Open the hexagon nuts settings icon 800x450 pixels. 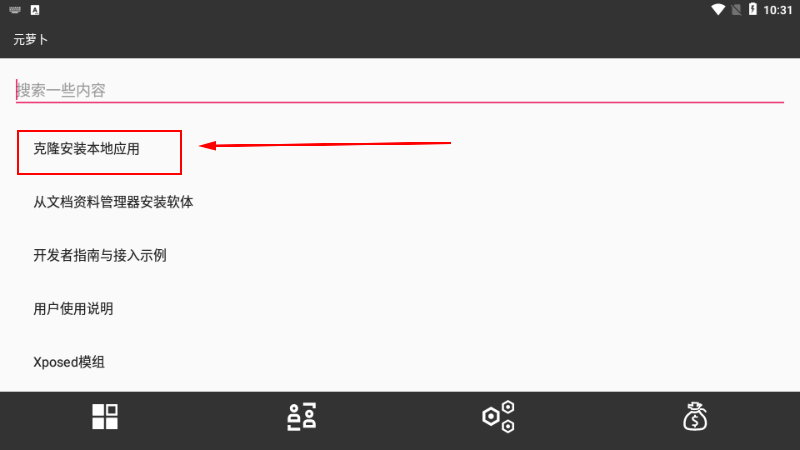point(498,417)
